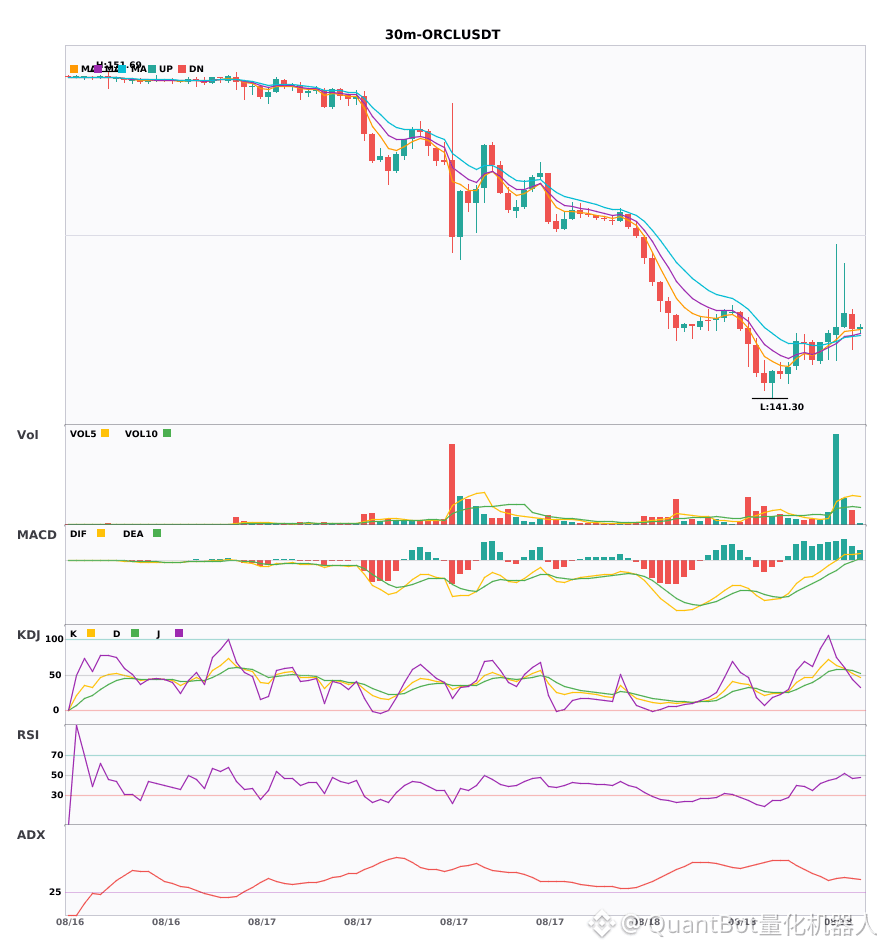885x950 pixels.
Task: Toggle the red DN legend marker
Action: 182,69
